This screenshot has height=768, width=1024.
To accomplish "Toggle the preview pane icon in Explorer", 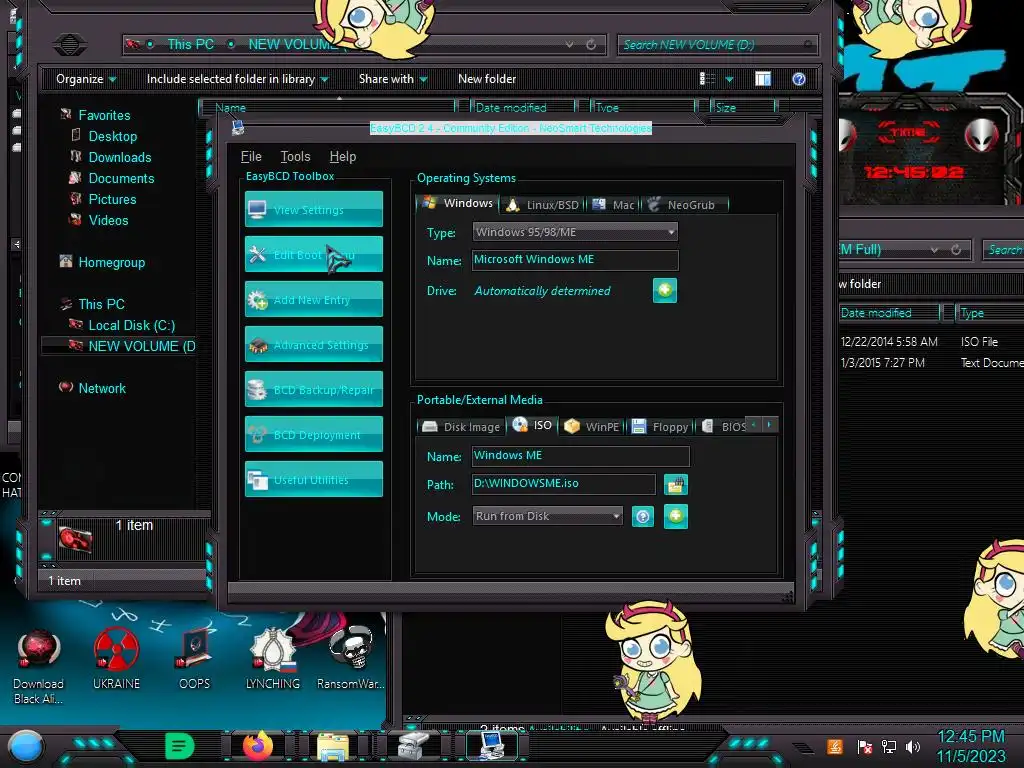I will tap(763, 79).
